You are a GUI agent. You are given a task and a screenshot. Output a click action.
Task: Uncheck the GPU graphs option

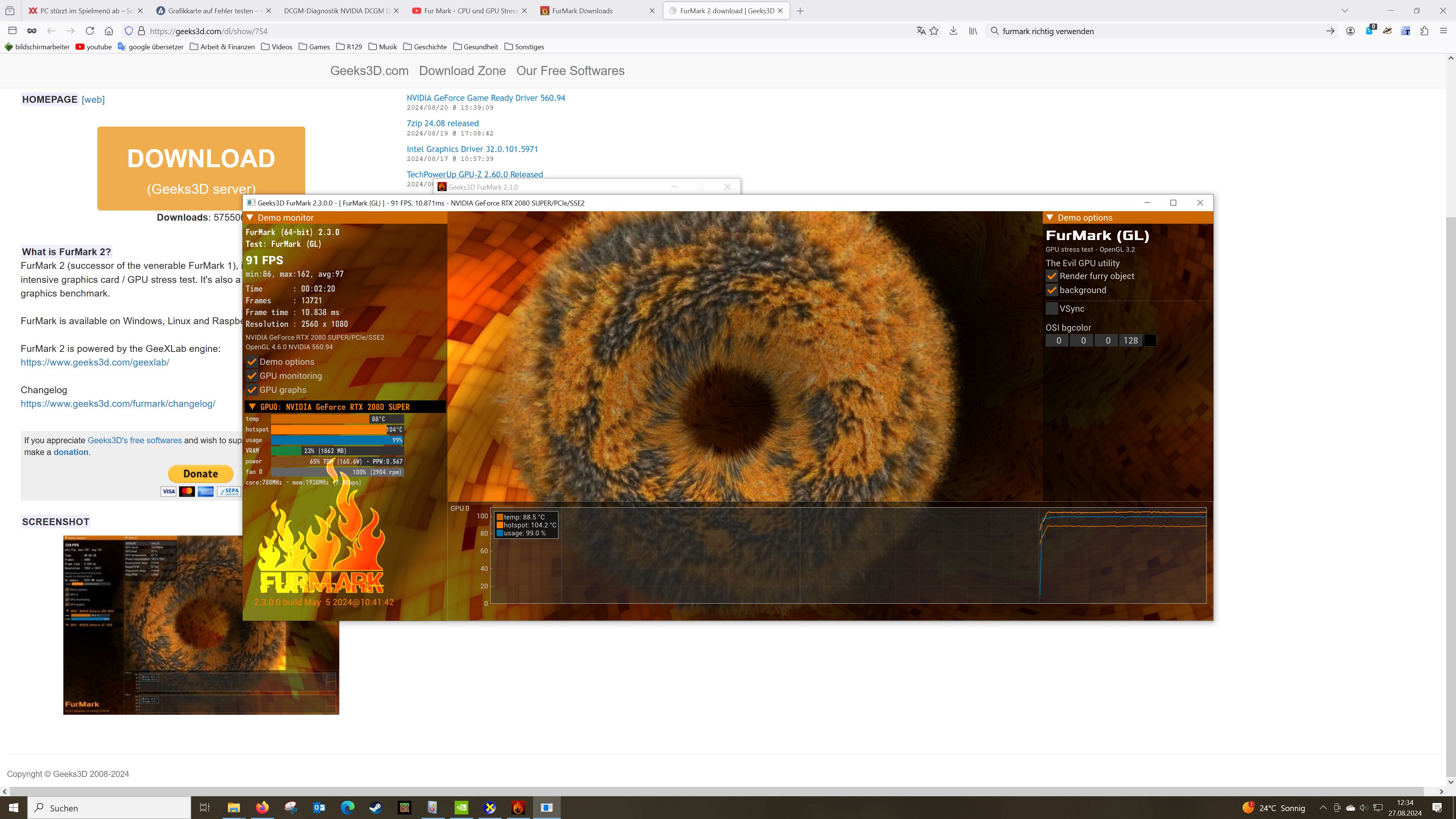[x=252, y=390]
